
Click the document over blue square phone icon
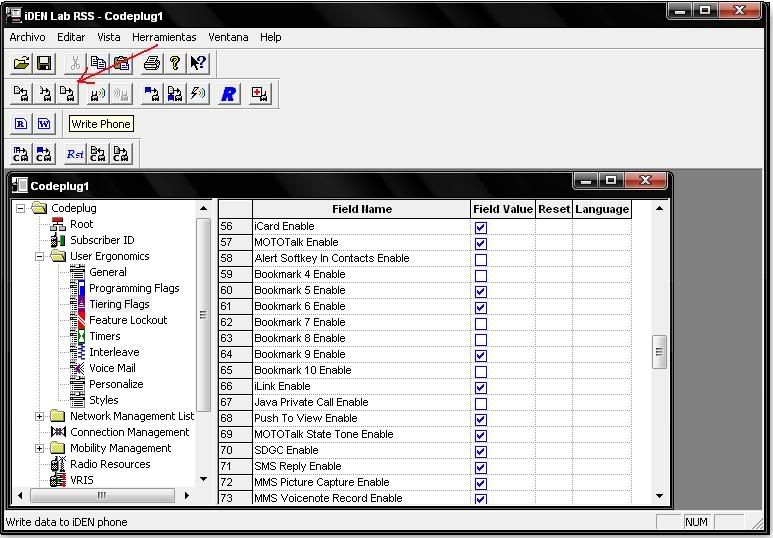175,93
